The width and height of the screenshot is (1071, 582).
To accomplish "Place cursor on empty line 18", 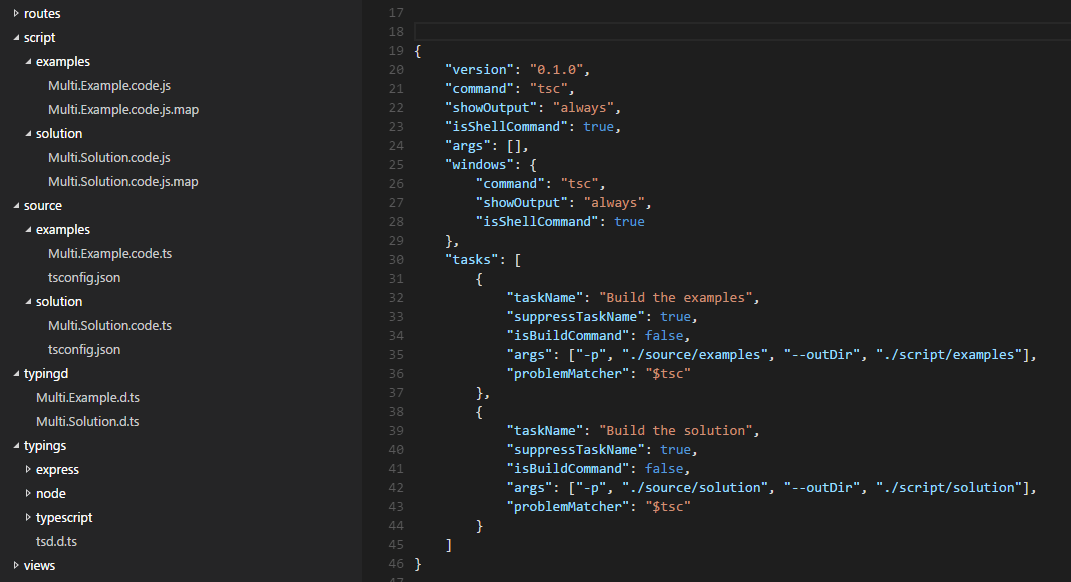I will point(700,31).
